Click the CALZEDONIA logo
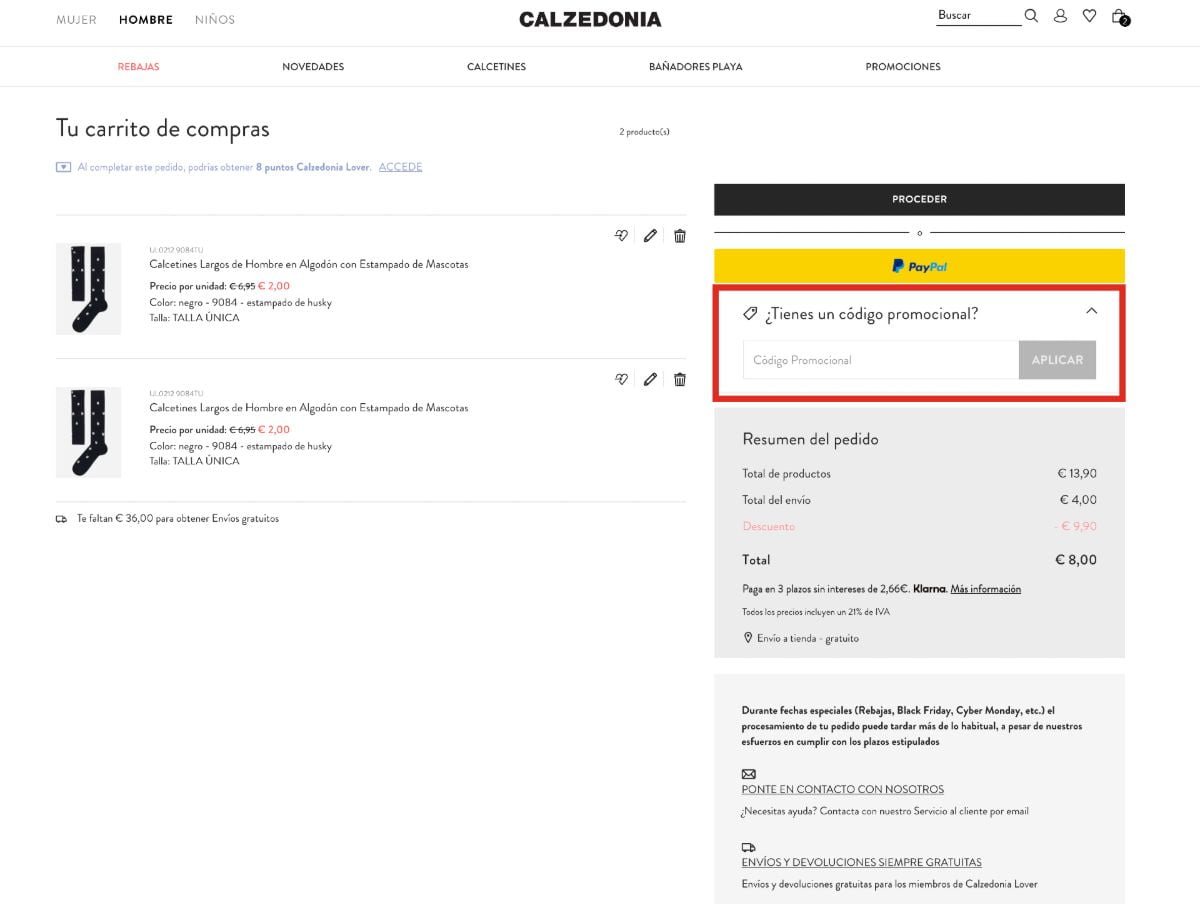This screenshot has width=1200, height=904. pyautogui.click(x=590, y=19)
